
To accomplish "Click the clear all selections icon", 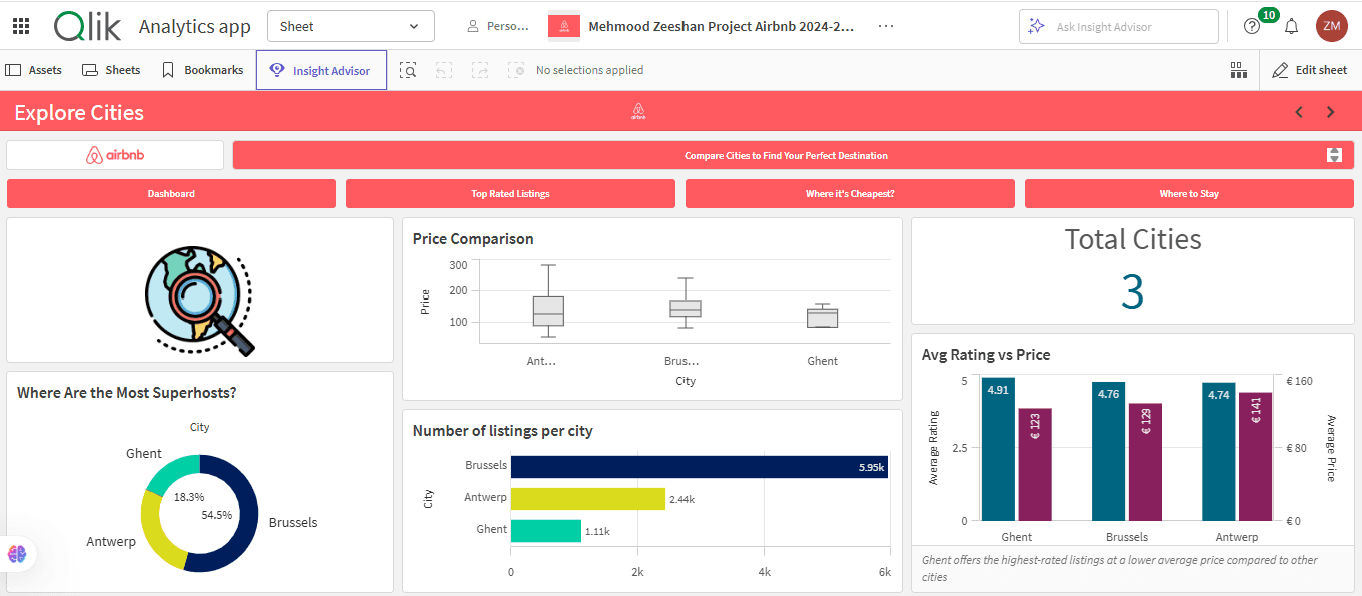I will 516,70.
